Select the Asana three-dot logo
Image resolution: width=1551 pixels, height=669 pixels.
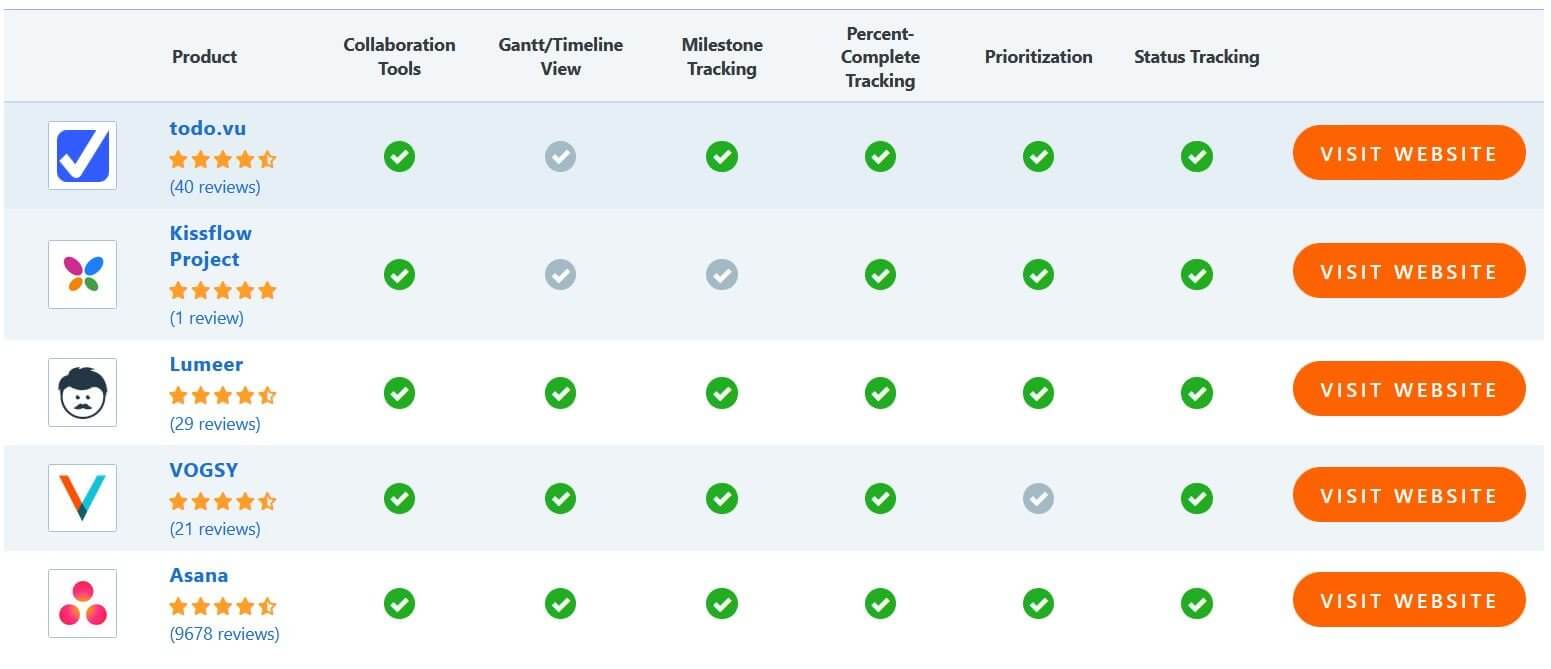click(x=82, y=603)
